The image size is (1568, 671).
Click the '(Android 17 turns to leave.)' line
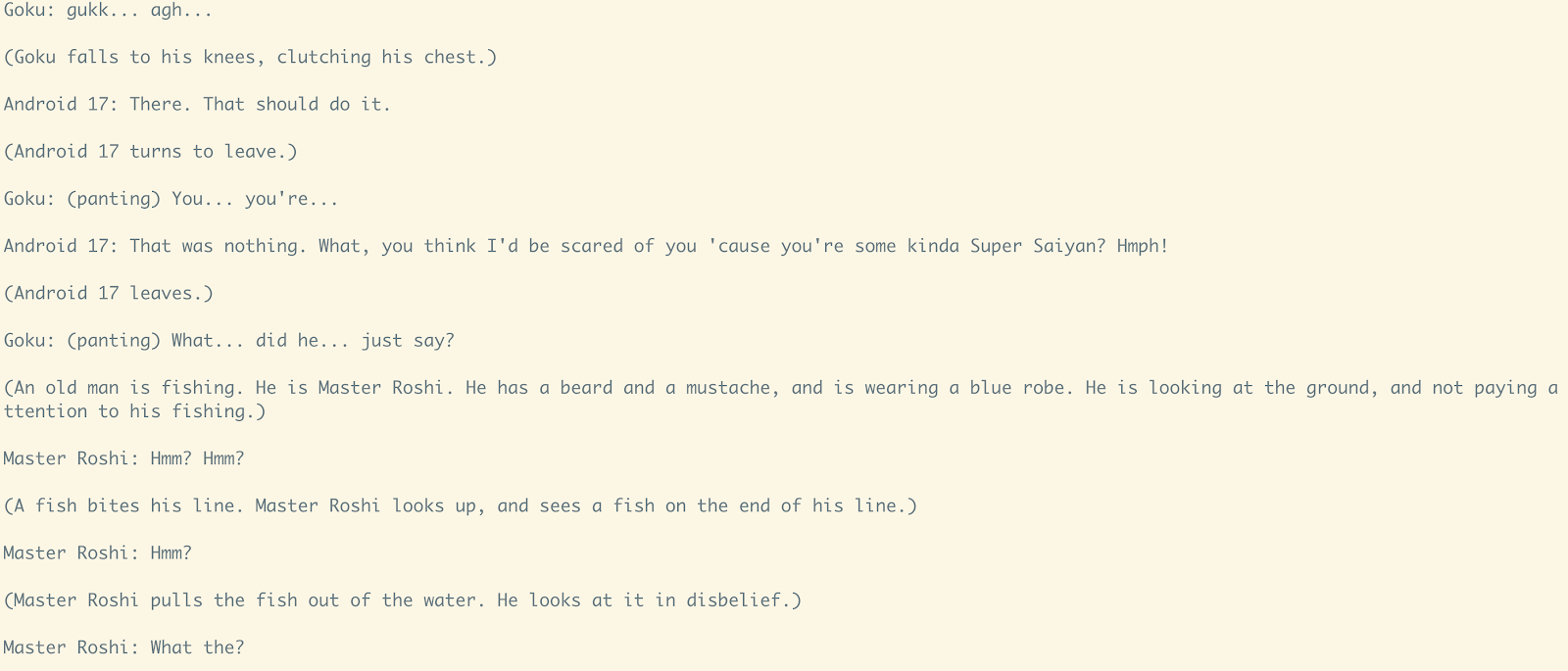click(x=151, y=151)
